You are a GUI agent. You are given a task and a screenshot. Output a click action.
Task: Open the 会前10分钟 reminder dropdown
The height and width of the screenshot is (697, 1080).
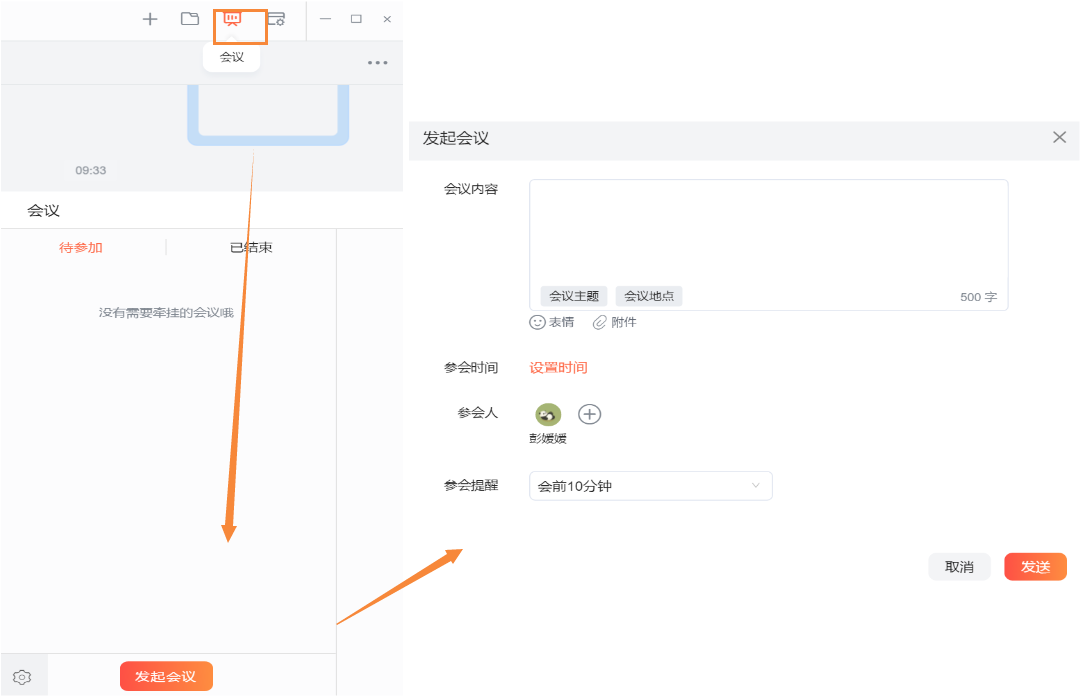651,486
